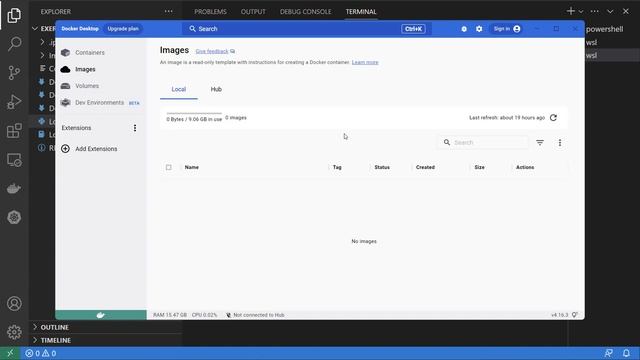Click the Add Extensions plus icon
This screenshot has height=360, width=640.
pos(65,149)
